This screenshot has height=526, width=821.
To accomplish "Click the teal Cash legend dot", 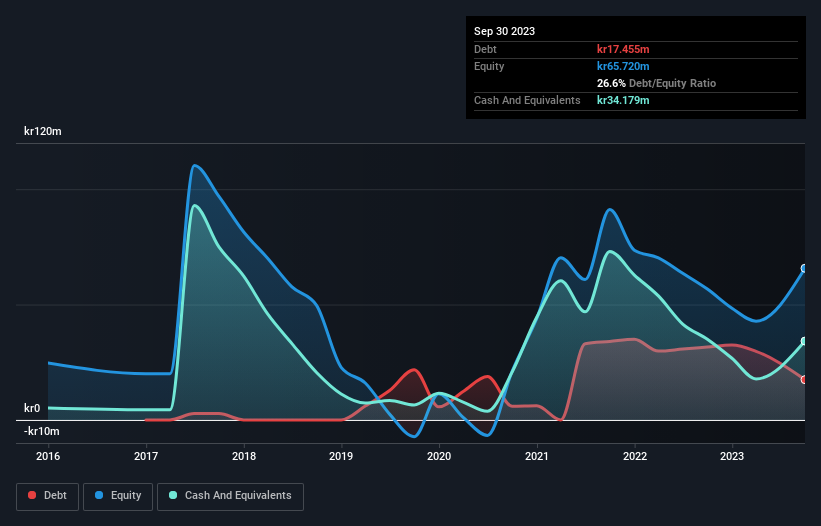I will pyautogui.click(x=173, y=495).
